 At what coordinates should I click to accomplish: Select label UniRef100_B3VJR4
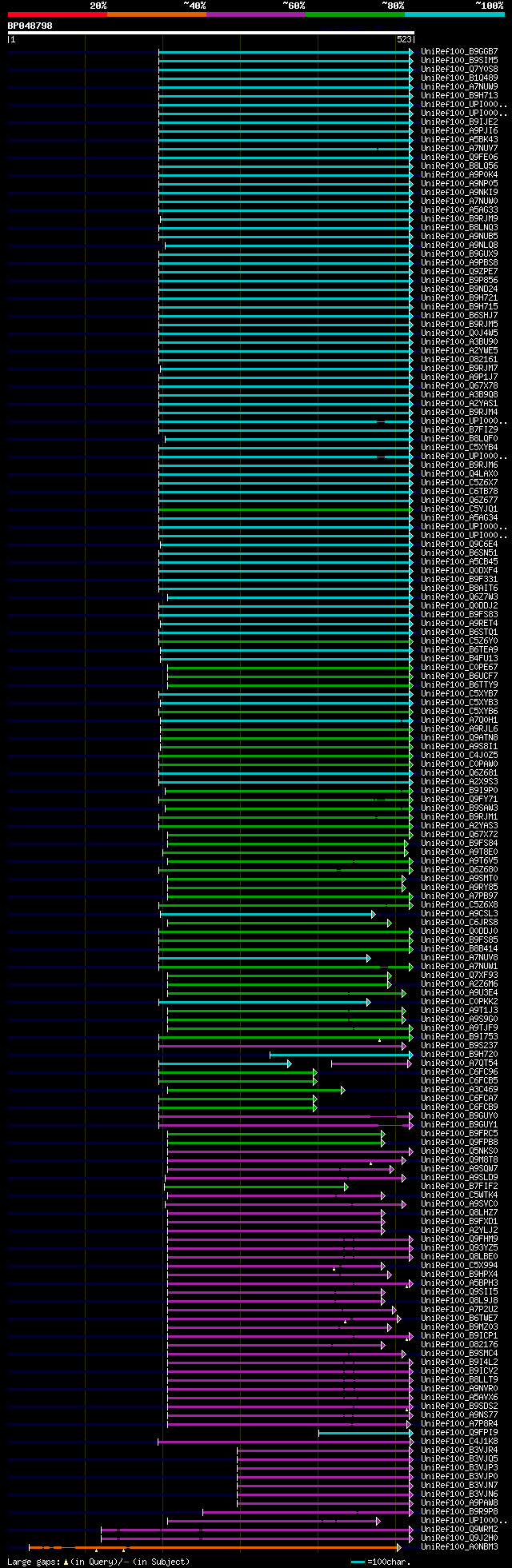[459, 1450]
